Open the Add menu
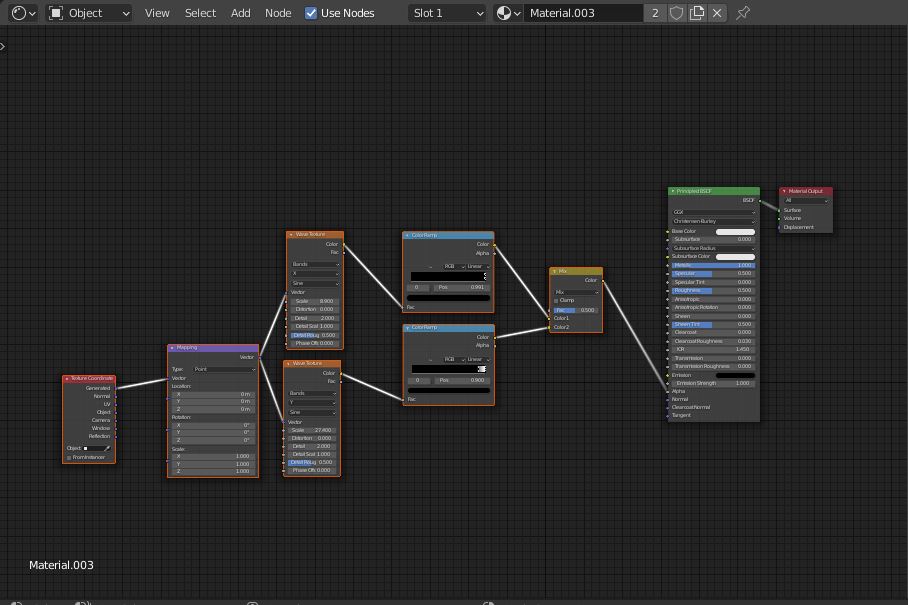The width and height of the screenshot is (908, 605). click(x=240, y=13)
